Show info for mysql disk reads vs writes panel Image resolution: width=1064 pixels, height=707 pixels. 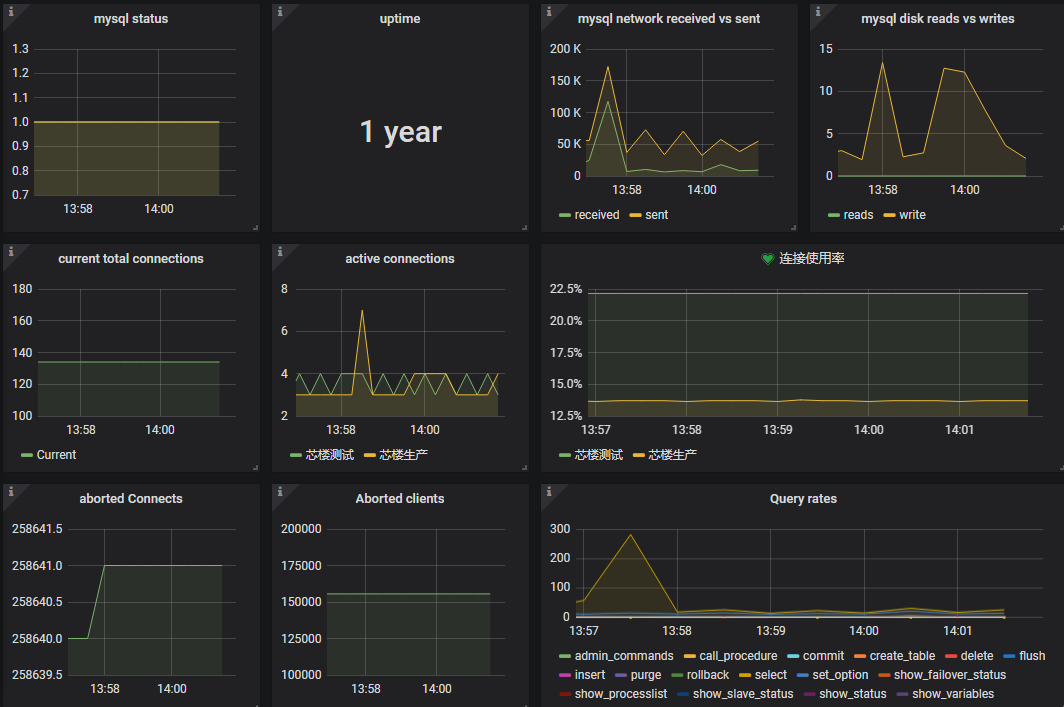point(818,12)
